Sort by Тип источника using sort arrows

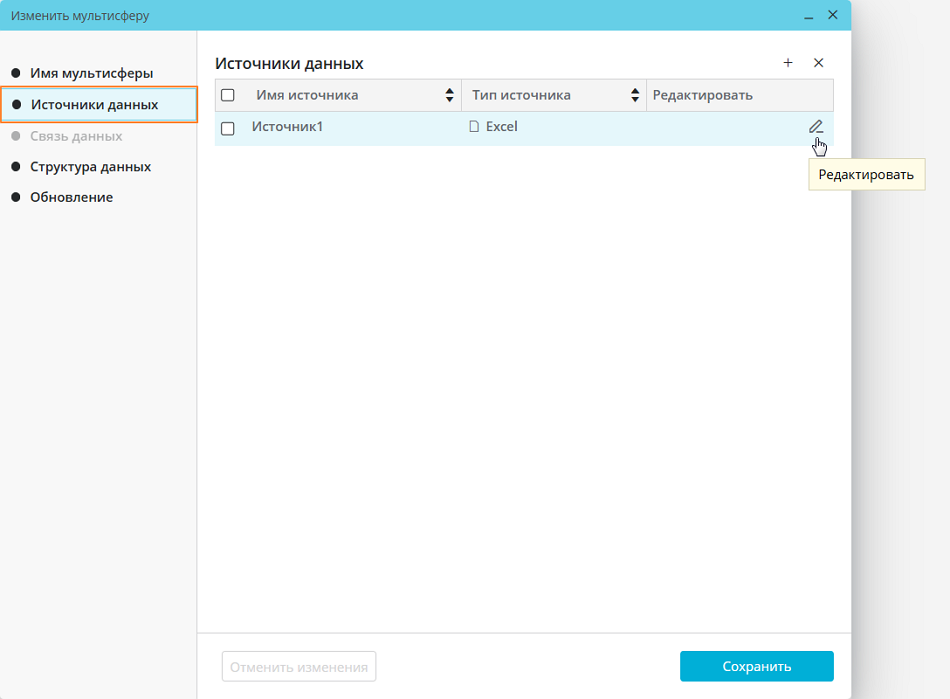tap(635, 96)
